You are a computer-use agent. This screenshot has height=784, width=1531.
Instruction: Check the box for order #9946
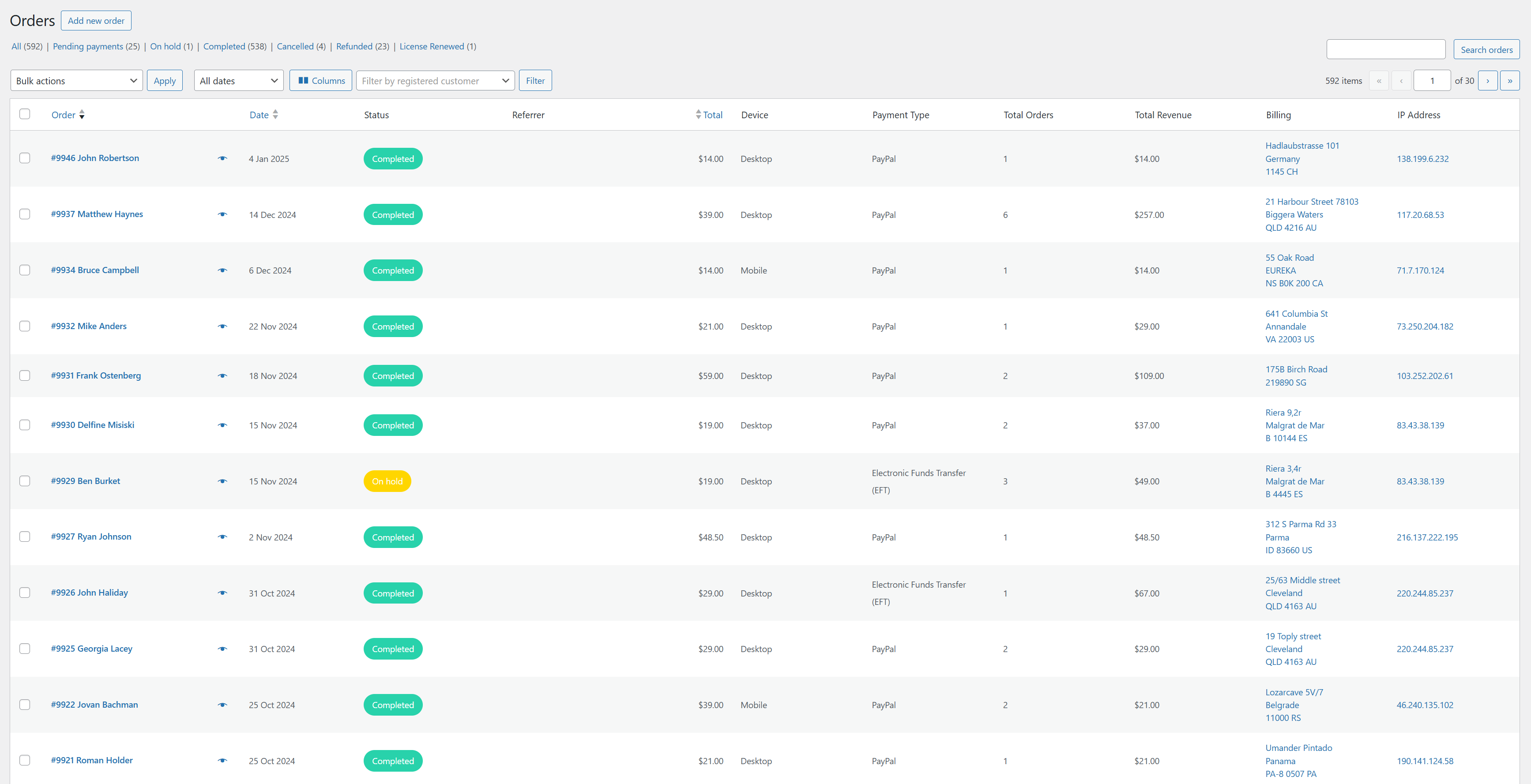tap(24, 158)
